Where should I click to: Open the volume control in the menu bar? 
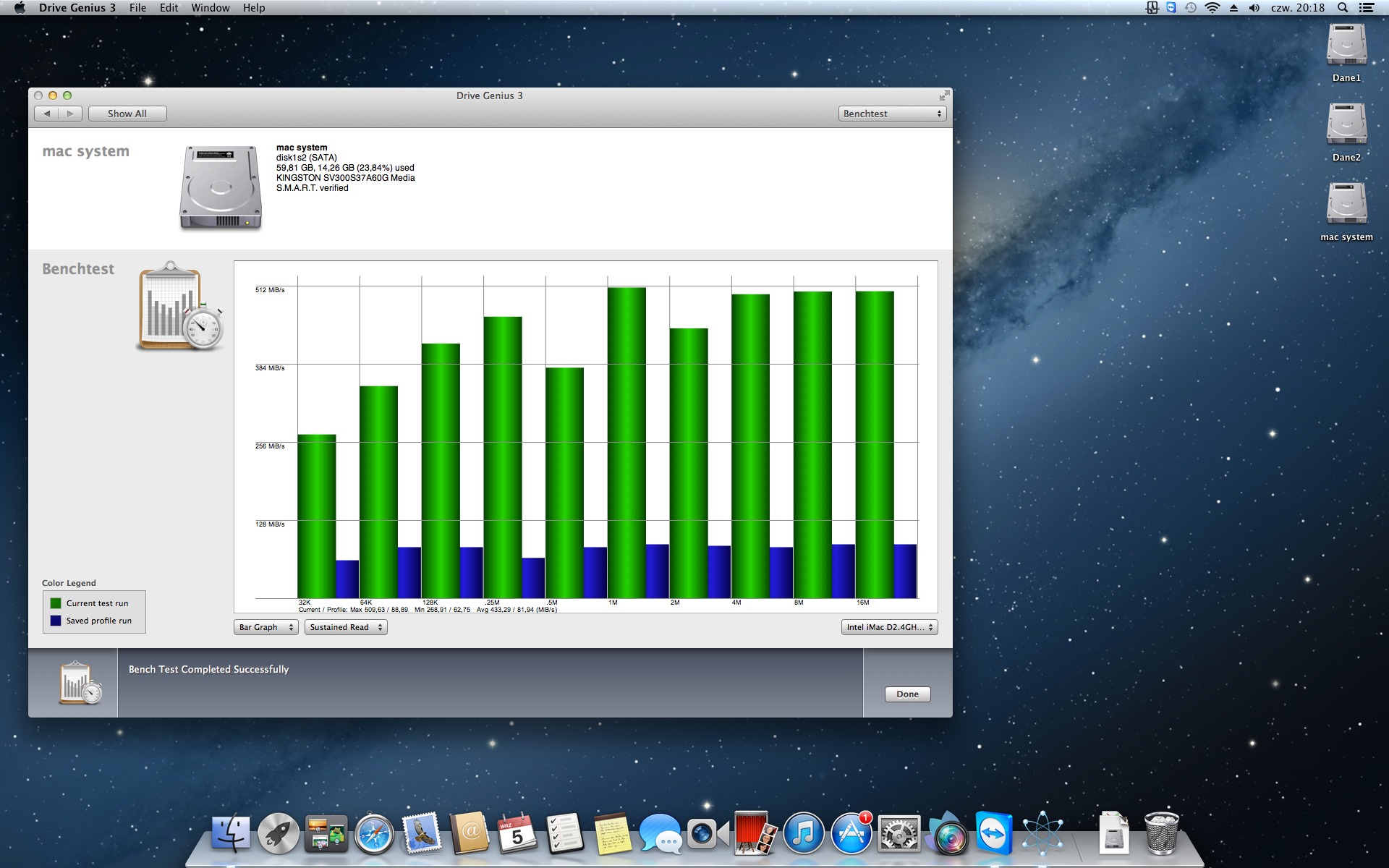1254,8
